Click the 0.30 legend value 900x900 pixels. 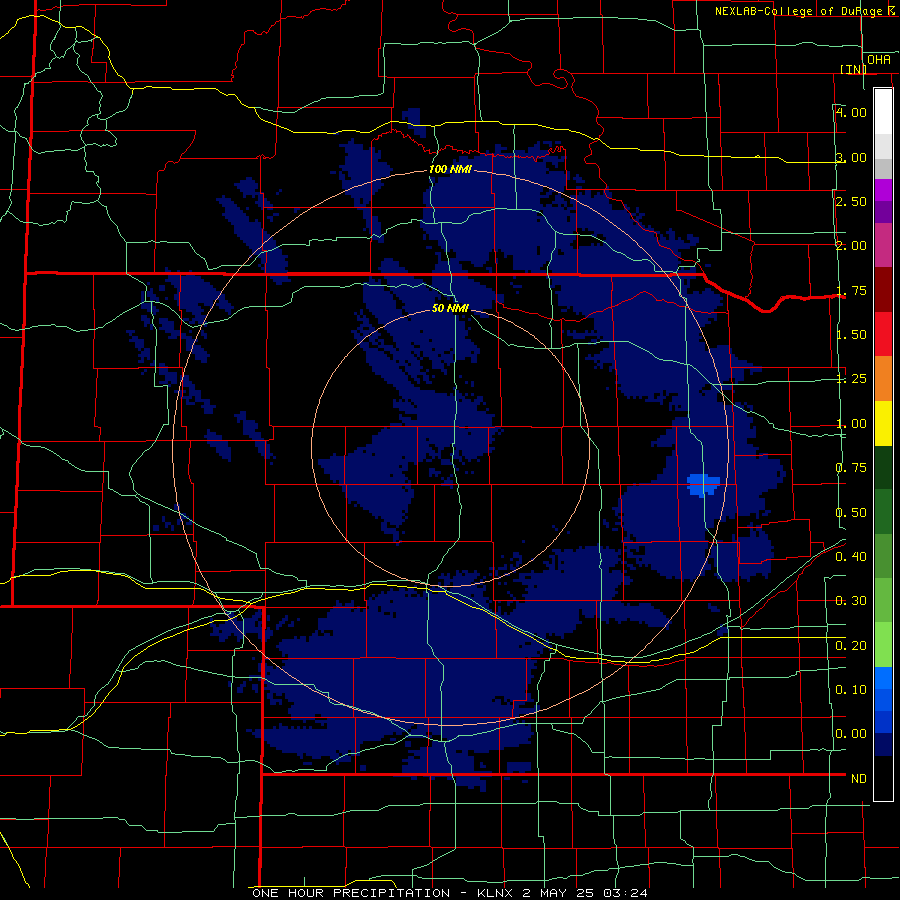pos(851,601)
